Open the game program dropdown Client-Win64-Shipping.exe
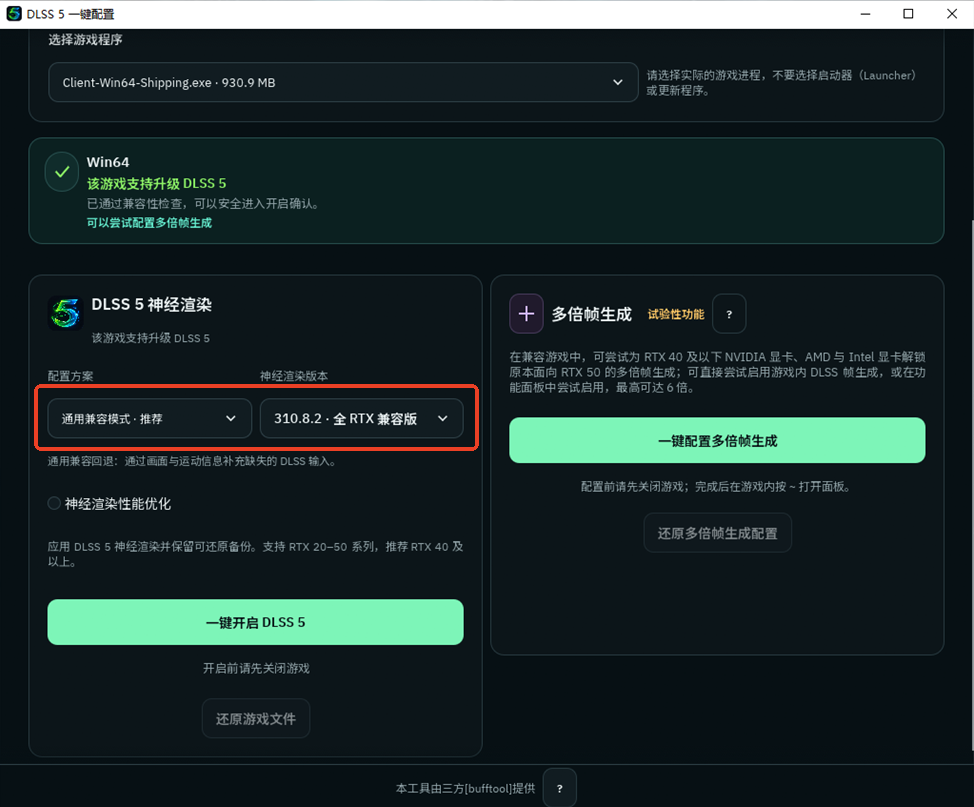 pyautogui.click(x=343, y=82)
